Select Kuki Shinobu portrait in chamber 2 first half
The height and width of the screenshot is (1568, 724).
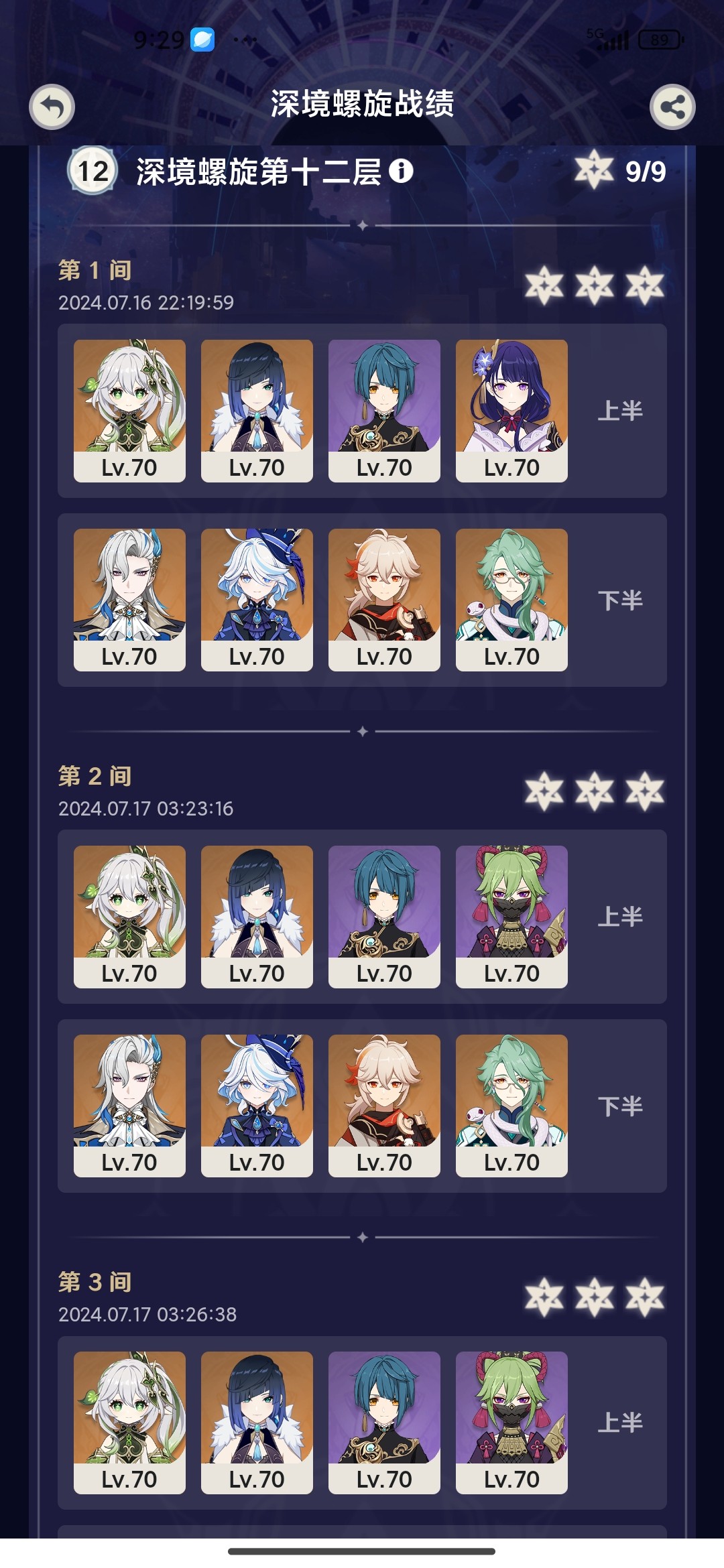pos(511,917)
